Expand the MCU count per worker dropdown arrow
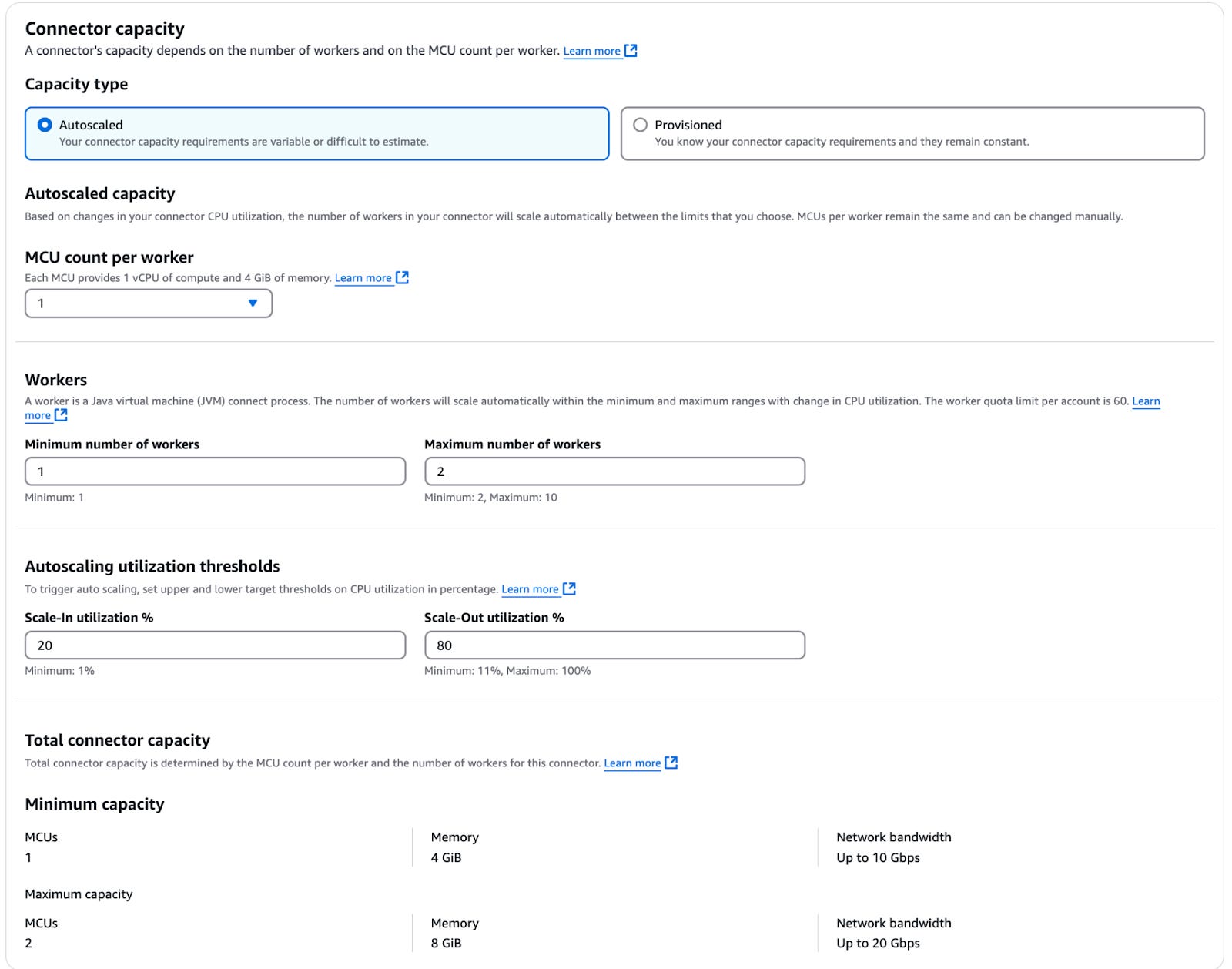 pos(253,303)
